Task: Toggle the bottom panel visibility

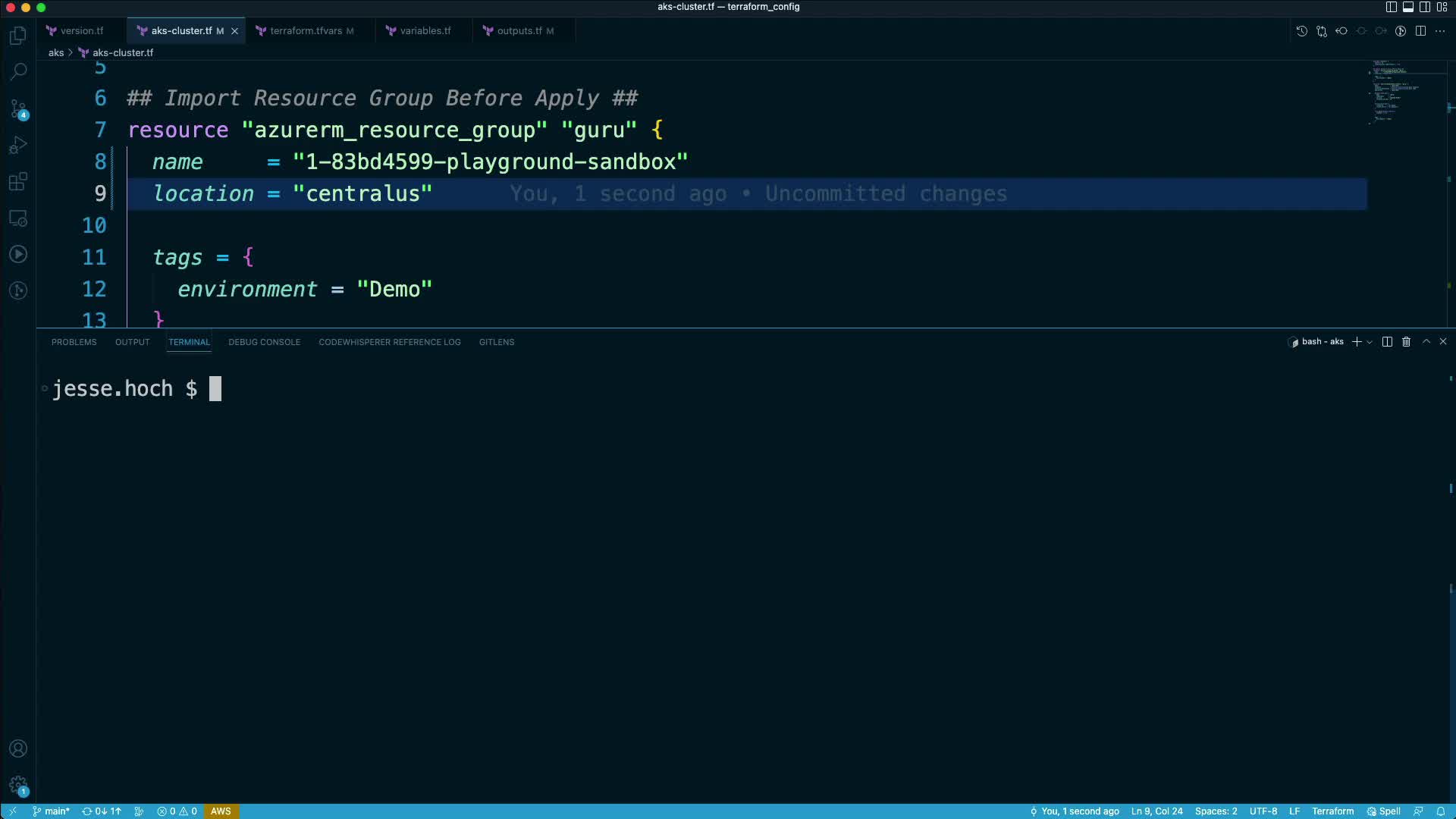Action: click(x=1407, y=7)
